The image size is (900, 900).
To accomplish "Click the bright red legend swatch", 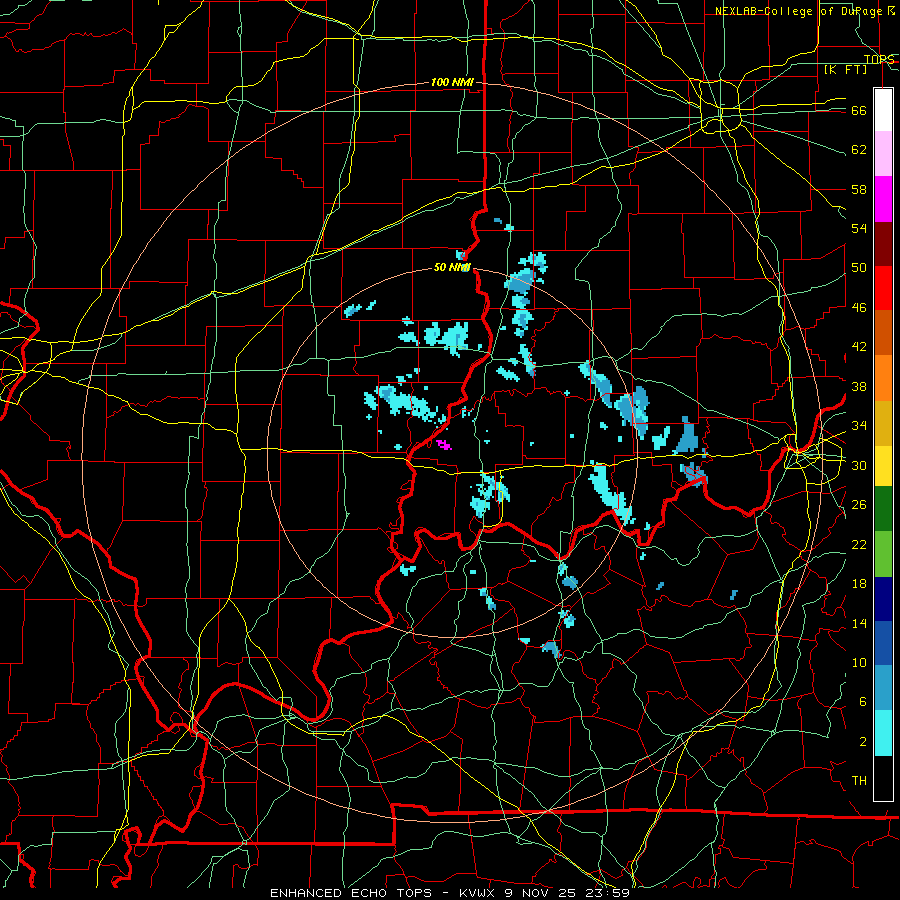I will pos(883,288).
